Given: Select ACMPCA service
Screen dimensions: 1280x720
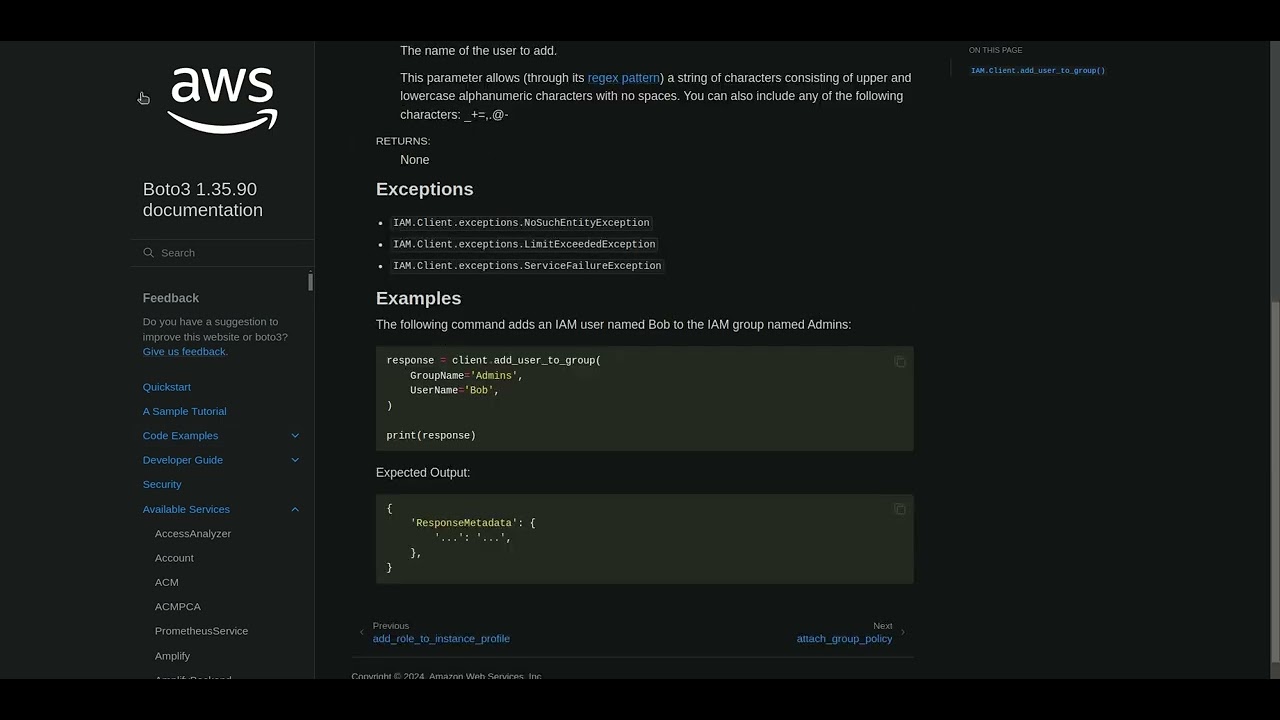Looking at the screenshot, I should (178, 607).
